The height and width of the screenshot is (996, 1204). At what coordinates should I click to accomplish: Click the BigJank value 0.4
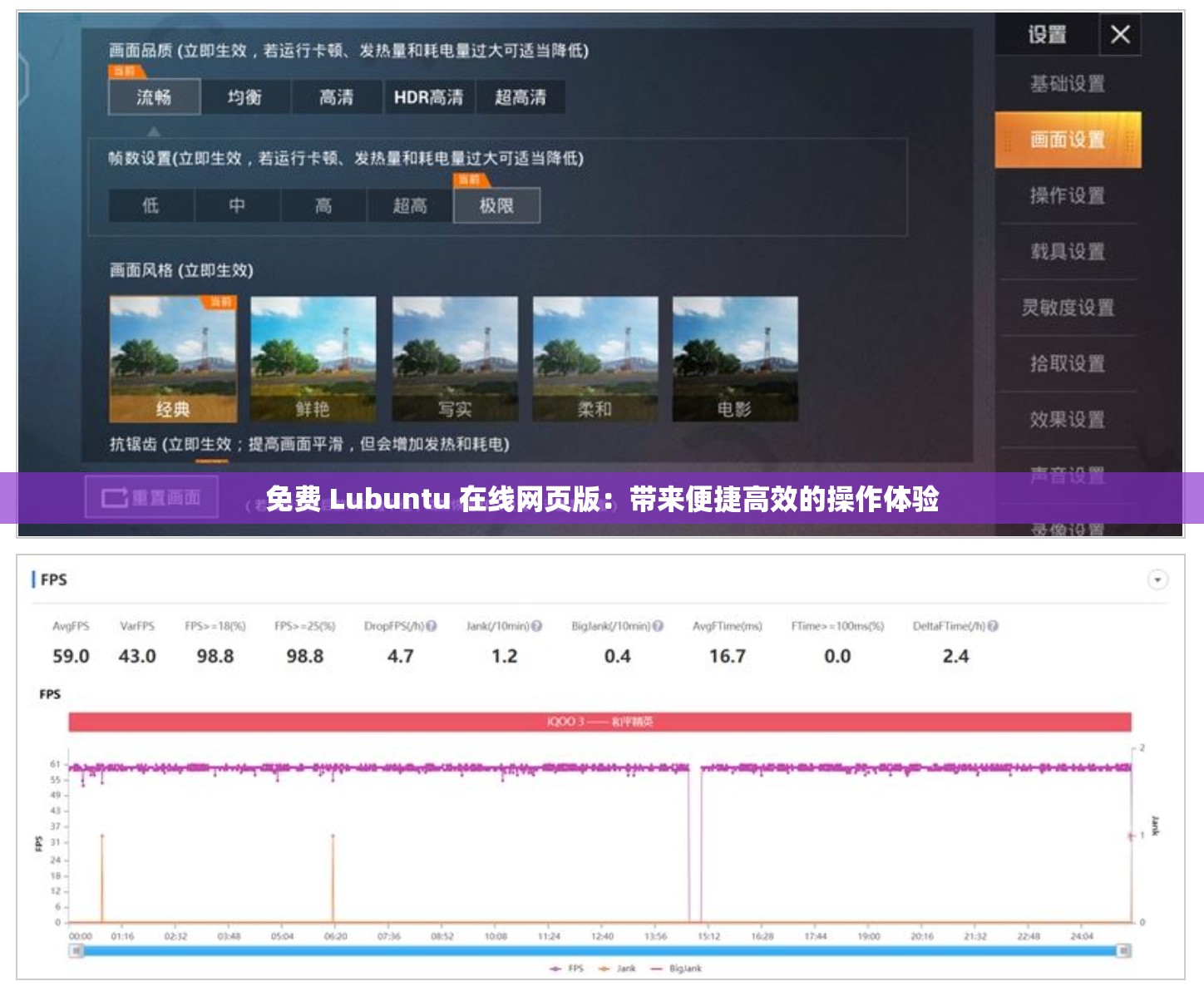[x=617, y=656]
